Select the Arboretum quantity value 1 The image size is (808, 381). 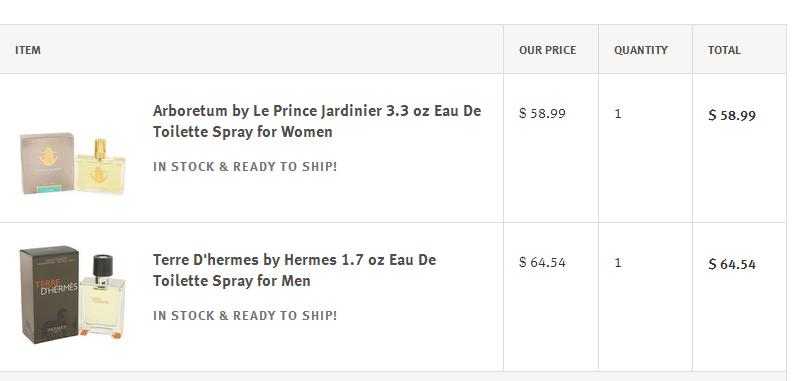coord(618,114)
